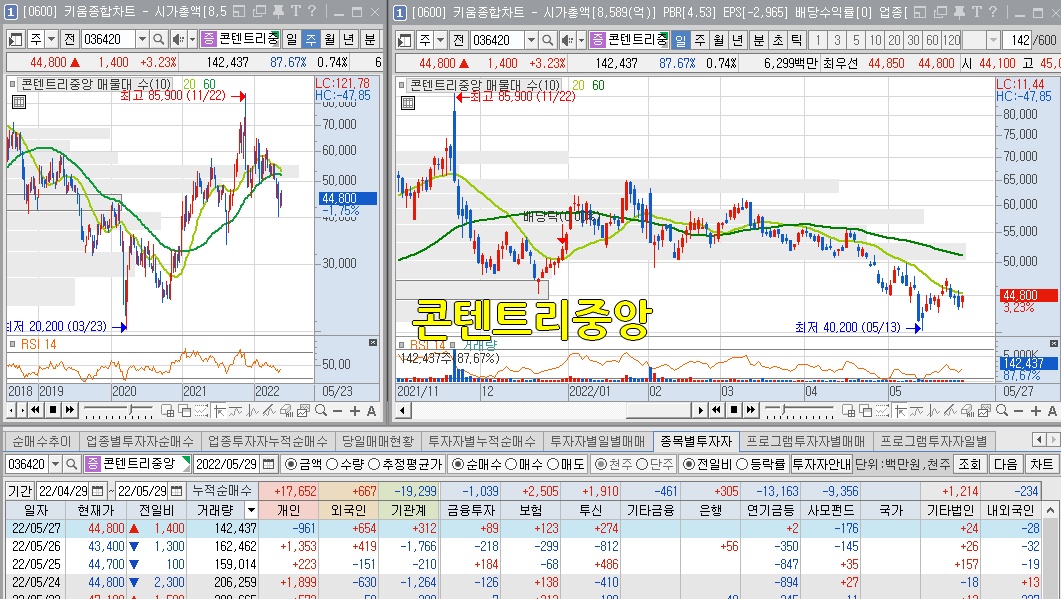This screenshot has height=599, width=1061.
Task: Toggle sound speaker icon in right chart
Action: click(567, 40)
